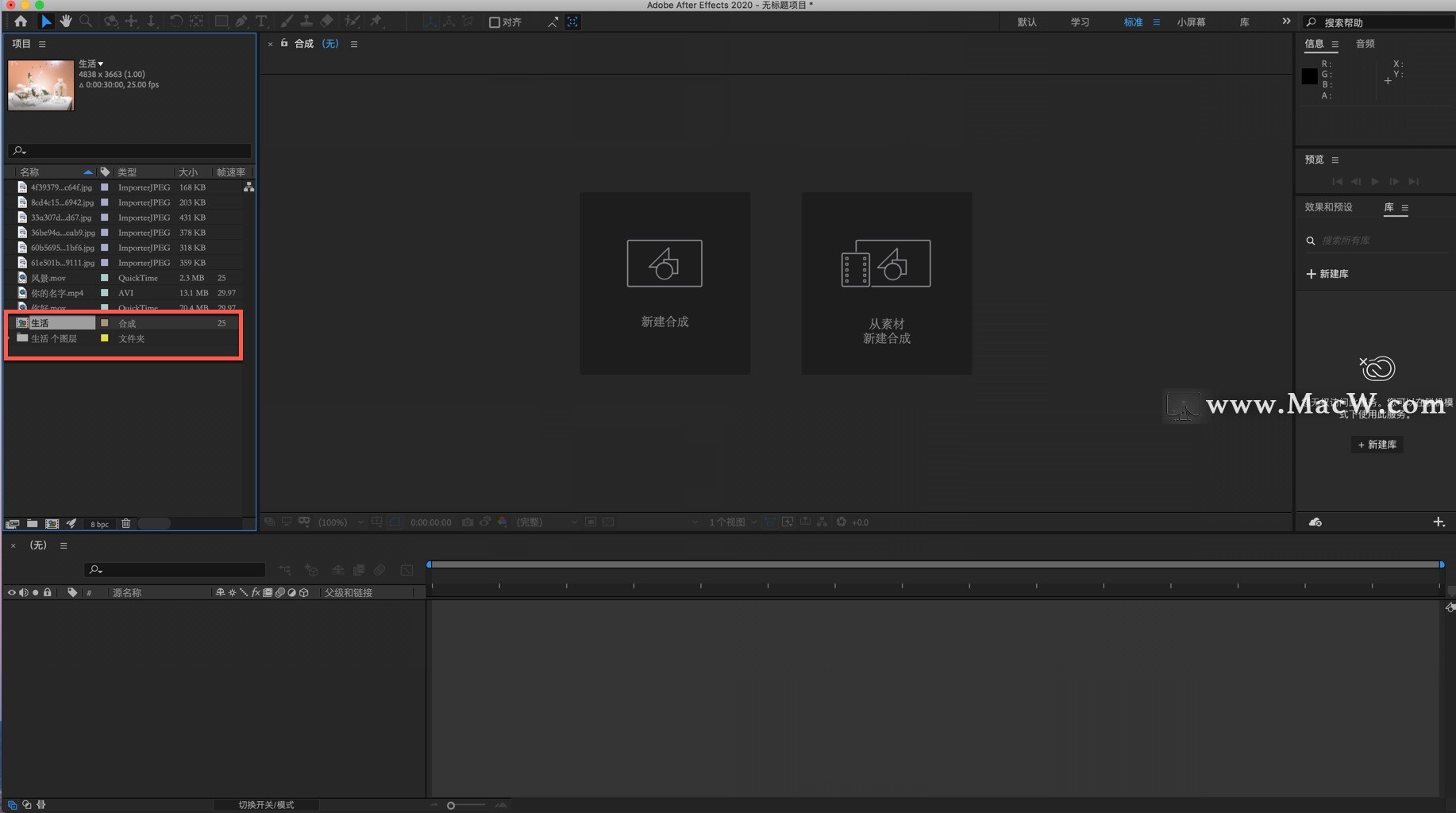Open the 1个视图 view layout dropdown
The width and height of the screenshot is (1456, 813).
point(732,522)
